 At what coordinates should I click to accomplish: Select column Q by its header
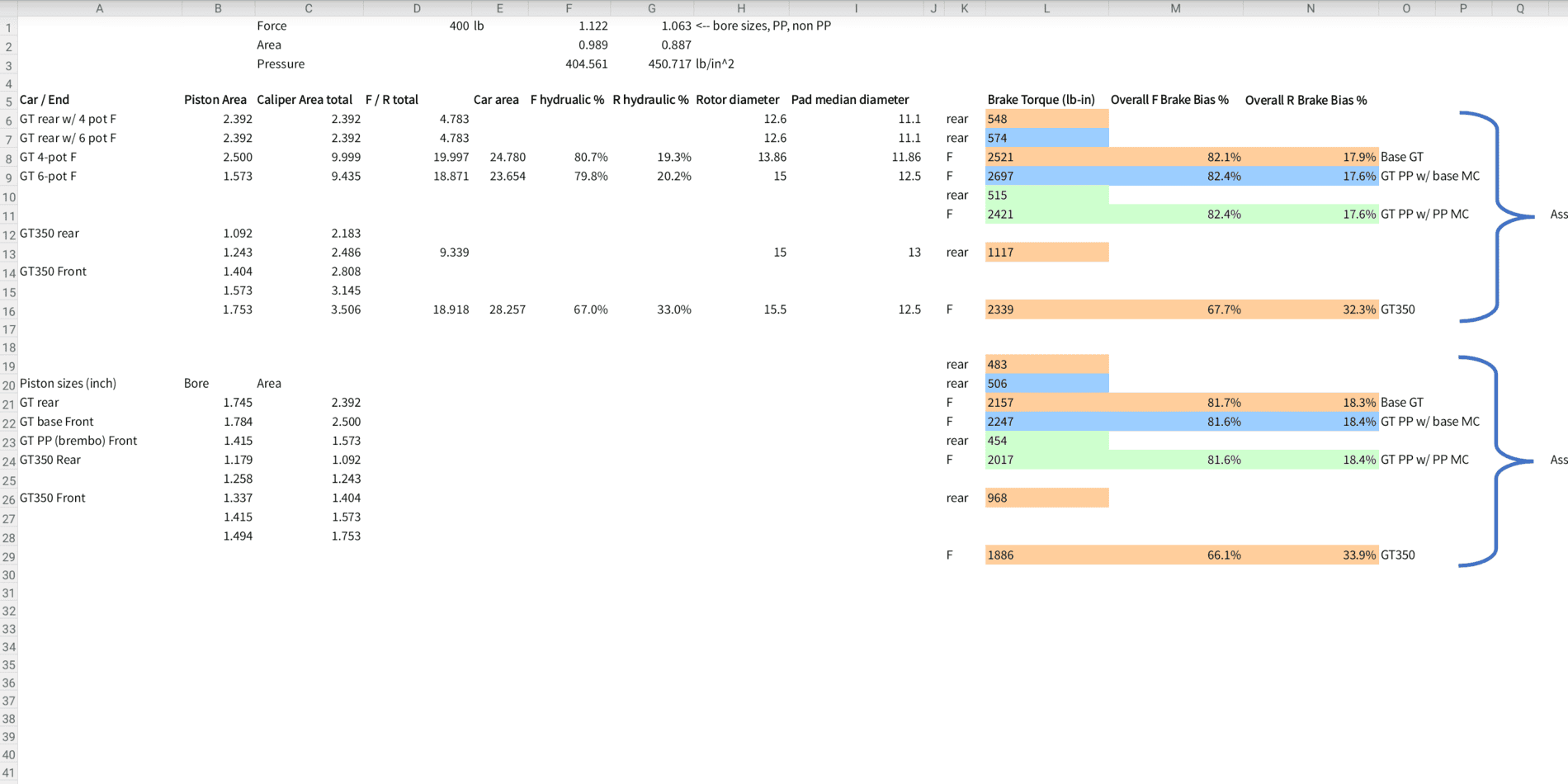(1520, 8)
